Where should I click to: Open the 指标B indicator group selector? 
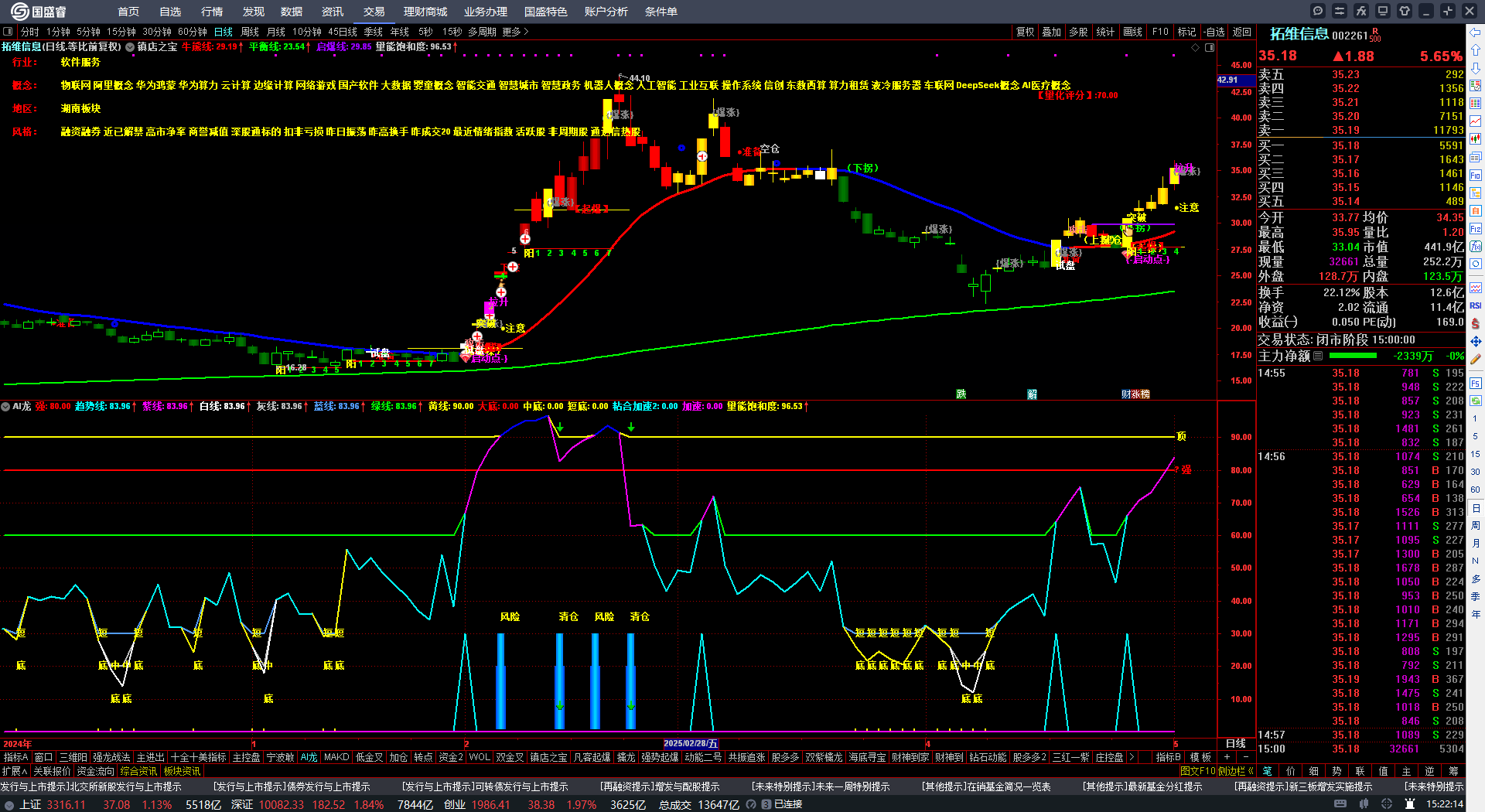click(x=1168, y=757)
